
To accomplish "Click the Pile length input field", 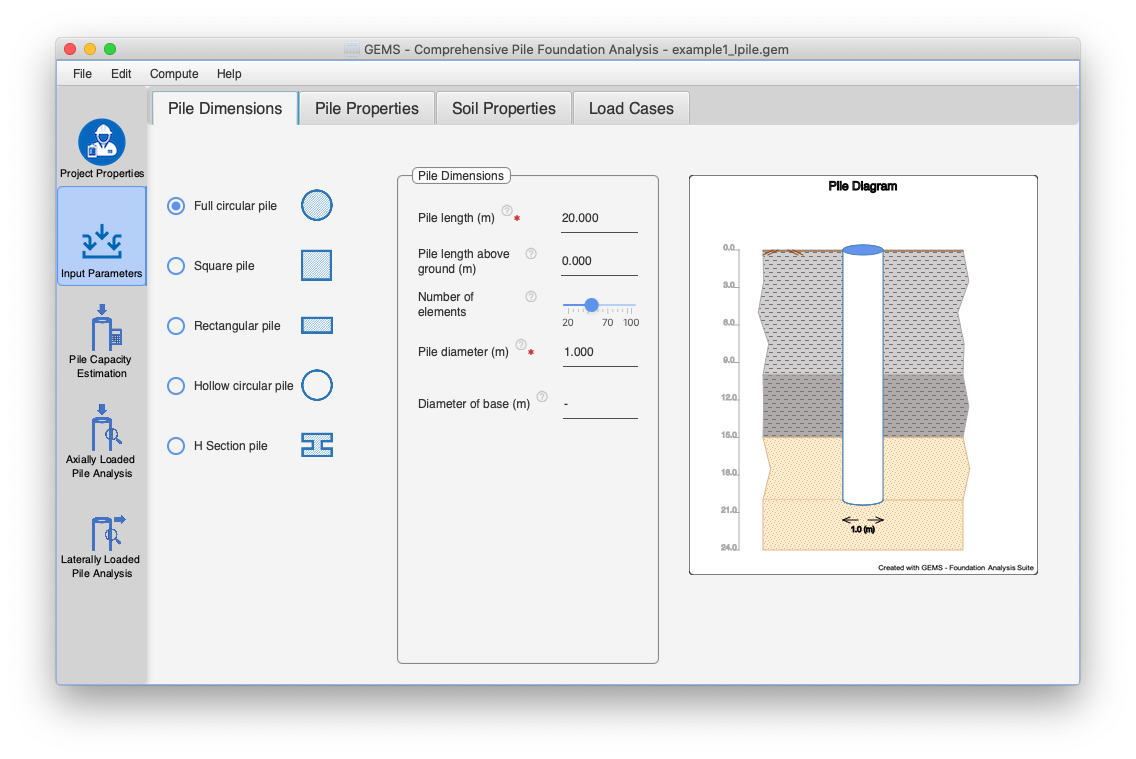I will click(x=598, y=218).
